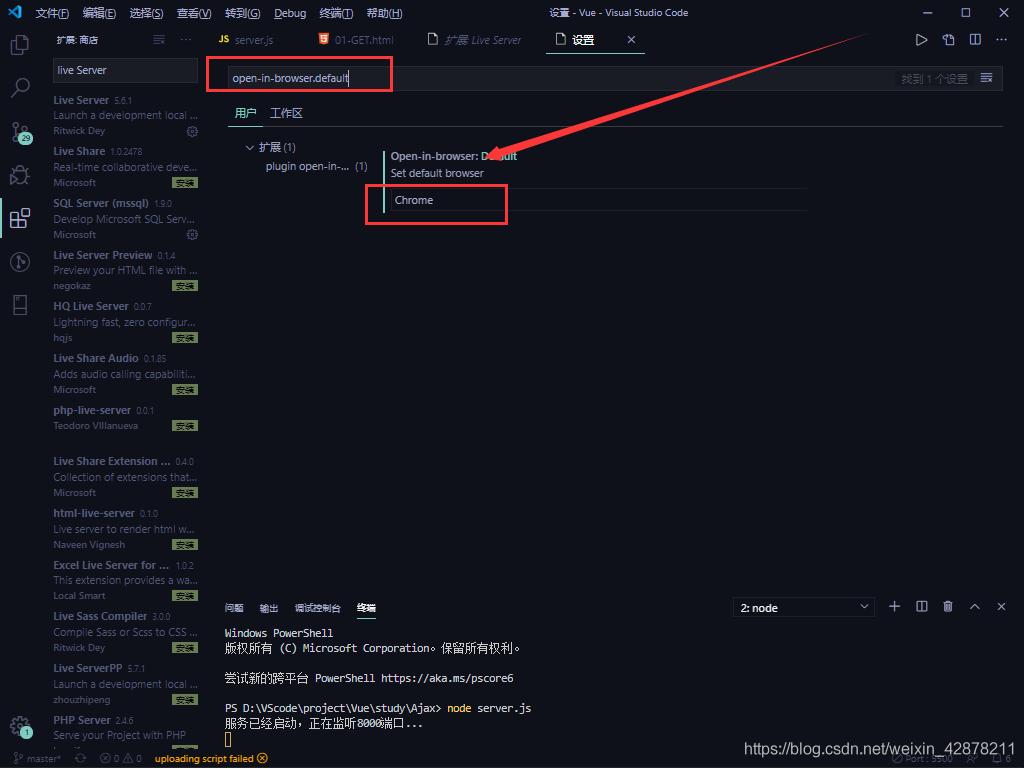Image resolution: width=1024 pixels, height=768 pixels.
Task: Switch to 01-GET.html editor tab
Action: [357, 40]
